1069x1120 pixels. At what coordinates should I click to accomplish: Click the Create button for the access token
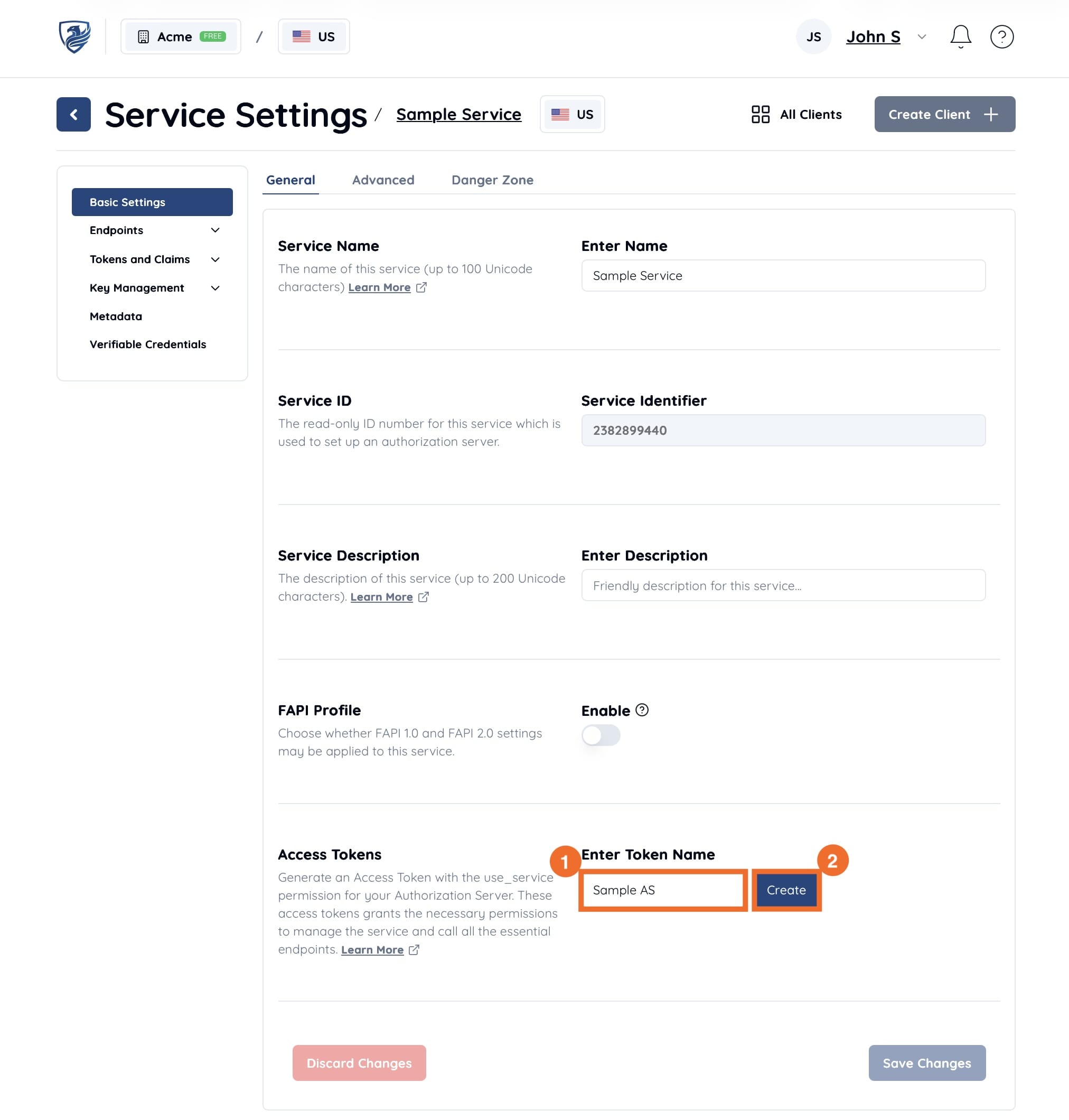click(x=786, y=890)
